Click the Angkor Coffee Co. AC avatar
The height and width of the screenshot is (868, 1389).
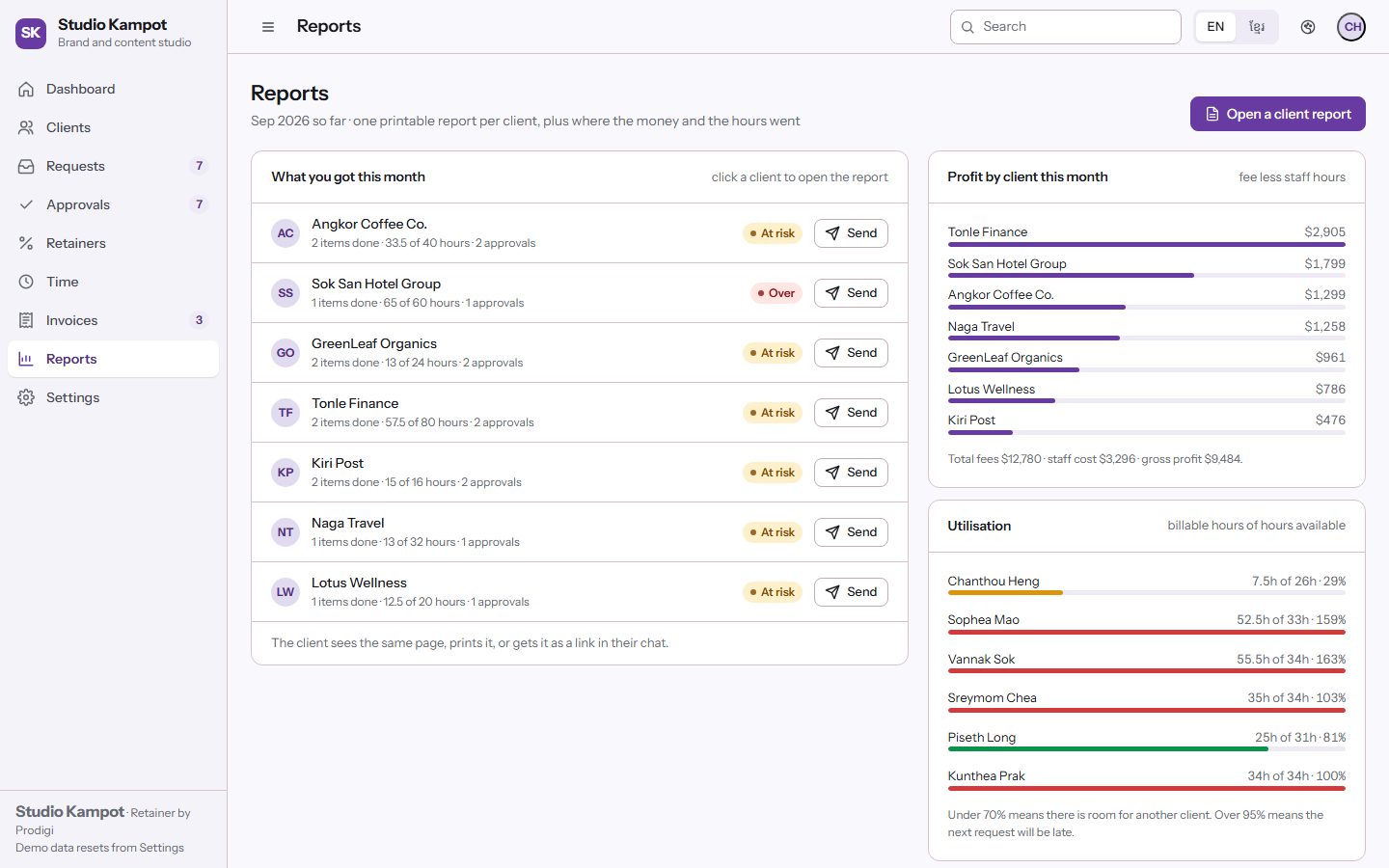[286, 233]
